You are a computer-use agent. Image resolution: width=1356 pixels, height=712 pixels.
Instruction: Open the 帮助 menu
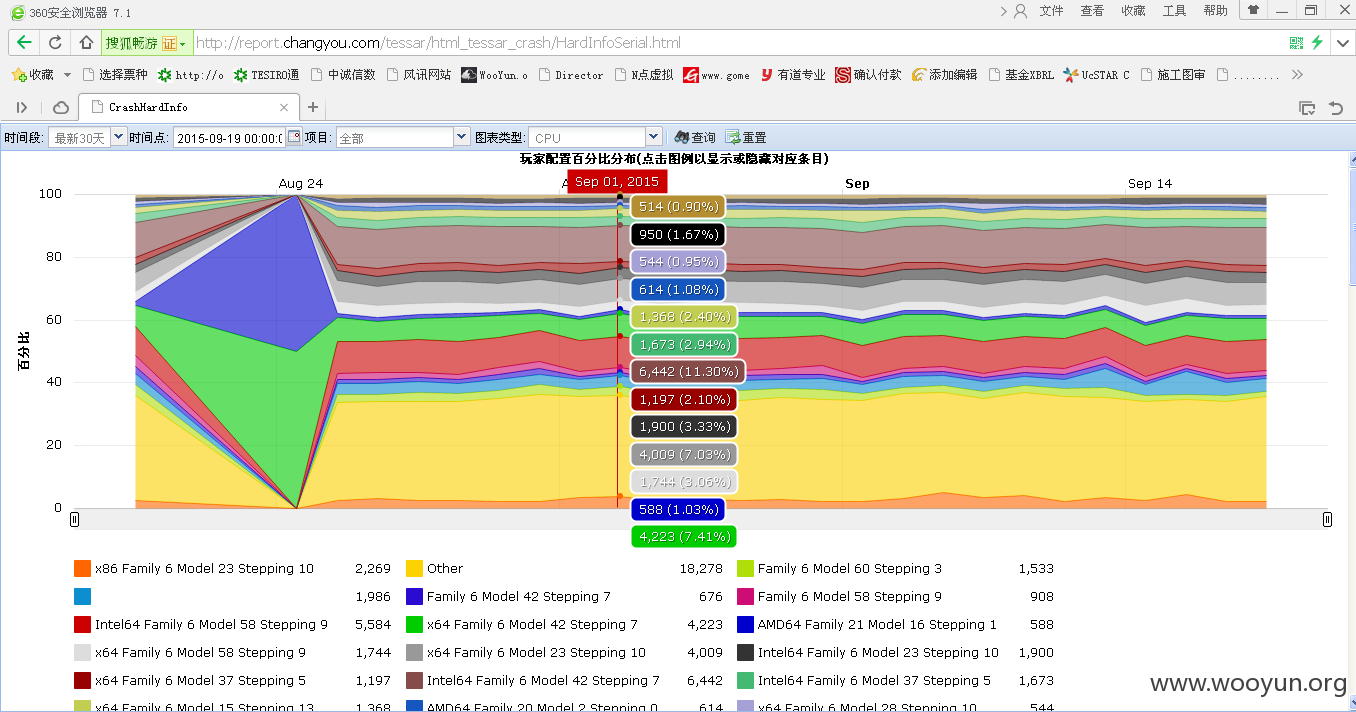pos(1215,11)
